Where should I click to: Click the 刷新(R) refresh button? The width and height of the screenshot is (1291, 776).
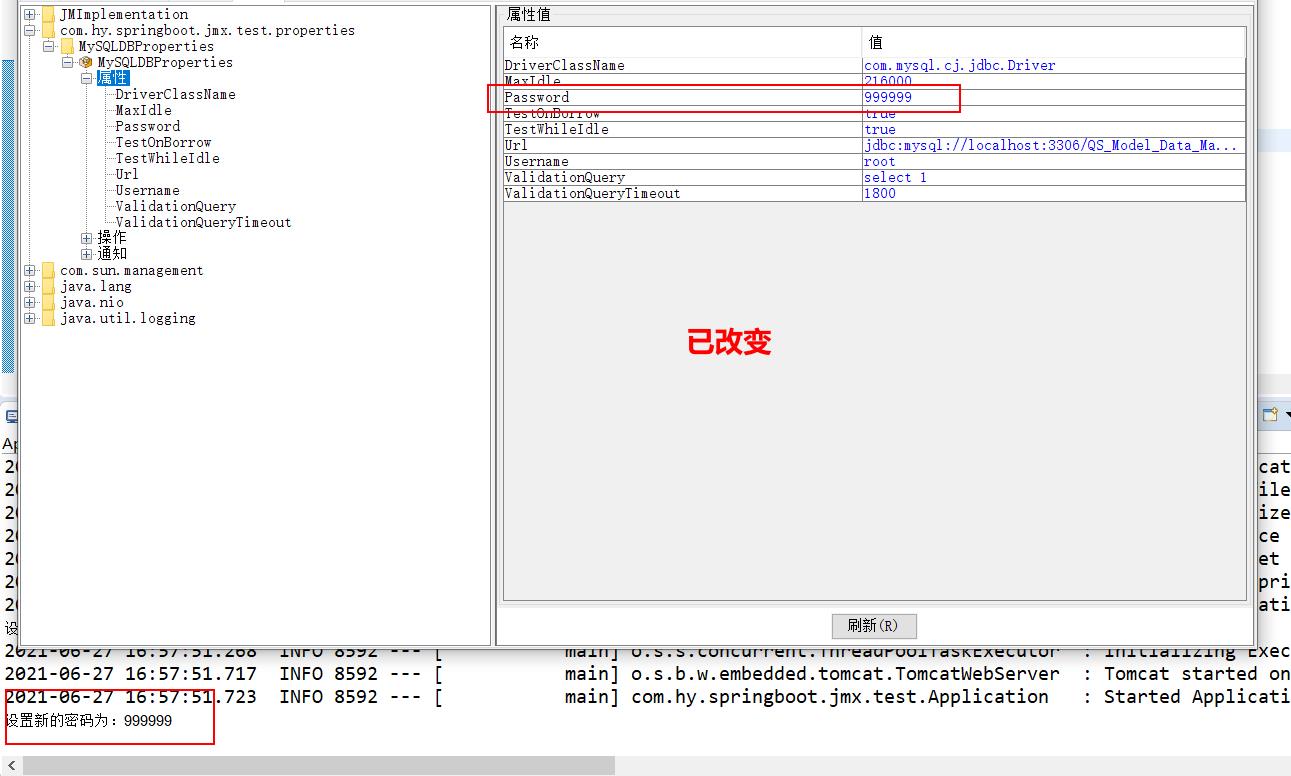click(874, 626)
